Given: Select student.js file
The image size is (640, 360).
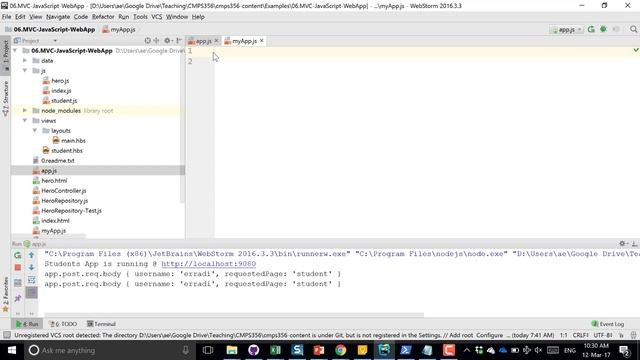Looking at the screenshot, I should point(60,100).
